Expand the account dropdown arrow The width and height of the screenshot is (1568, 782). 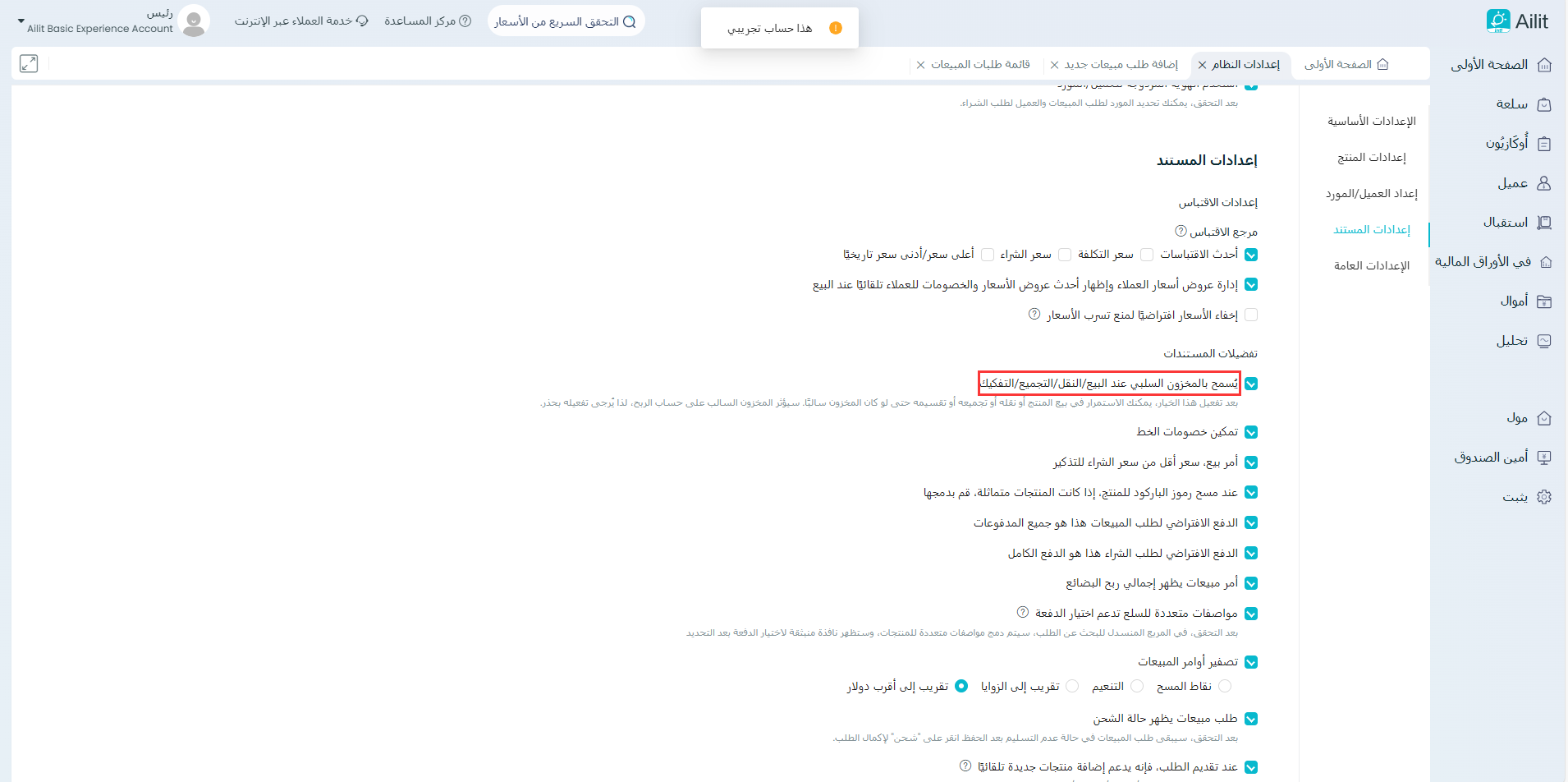click(21, 21)
